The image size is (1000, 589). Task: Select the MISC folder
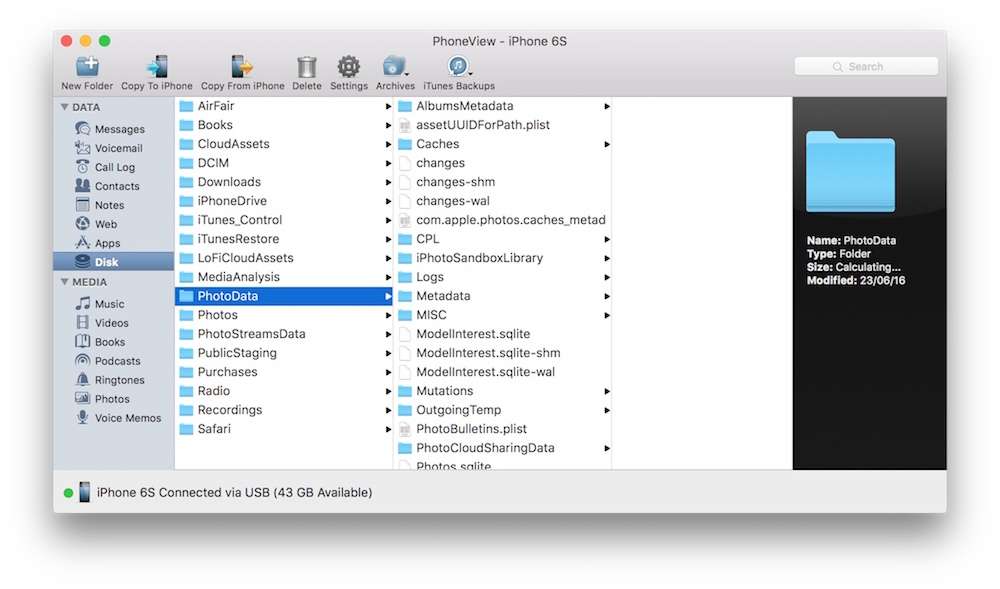tap(503, 315)
